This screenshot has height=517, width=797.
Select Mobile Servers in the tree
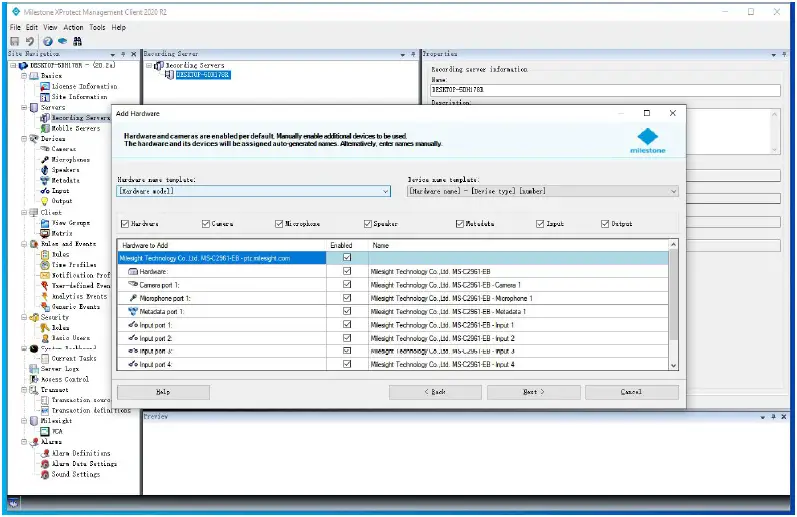(76, 128)
